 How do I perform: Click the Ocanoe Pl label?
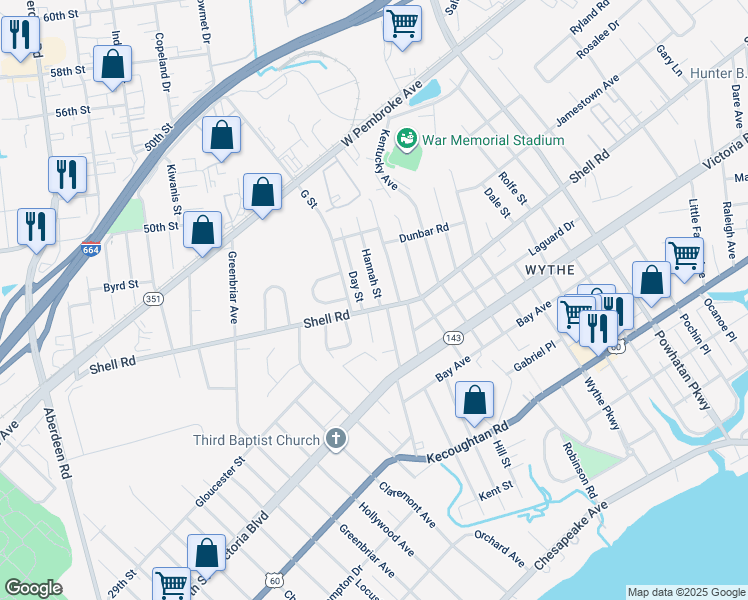720,320
